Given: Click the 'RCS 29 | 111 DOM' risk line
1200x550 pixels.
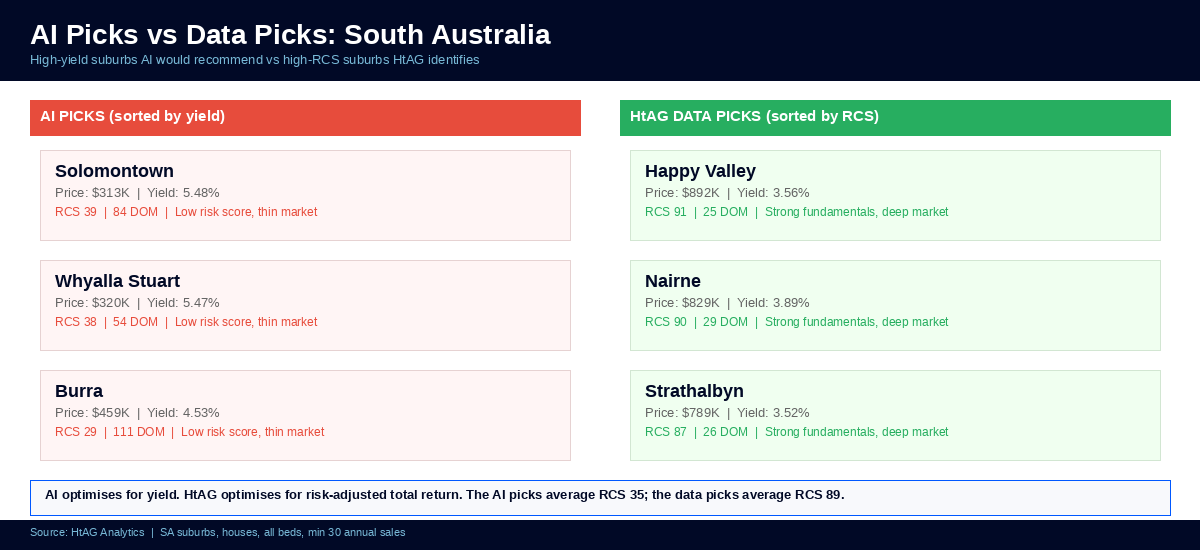Looking at the screenshot, I should (x=190, y=432).
